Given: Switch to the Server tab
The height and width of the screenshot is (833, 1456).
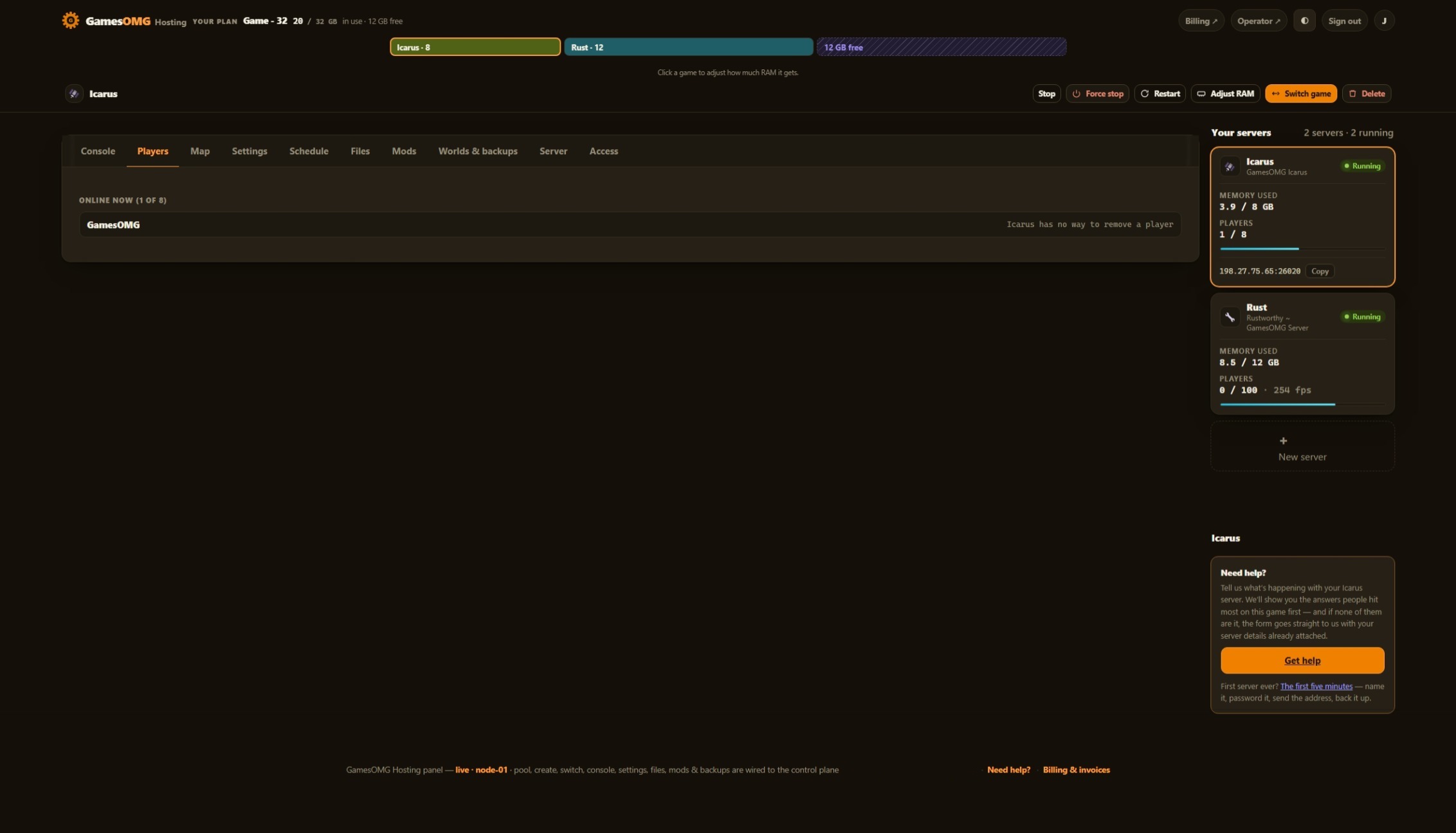Looking at the screenshot, I should click(x=553, y=151).
